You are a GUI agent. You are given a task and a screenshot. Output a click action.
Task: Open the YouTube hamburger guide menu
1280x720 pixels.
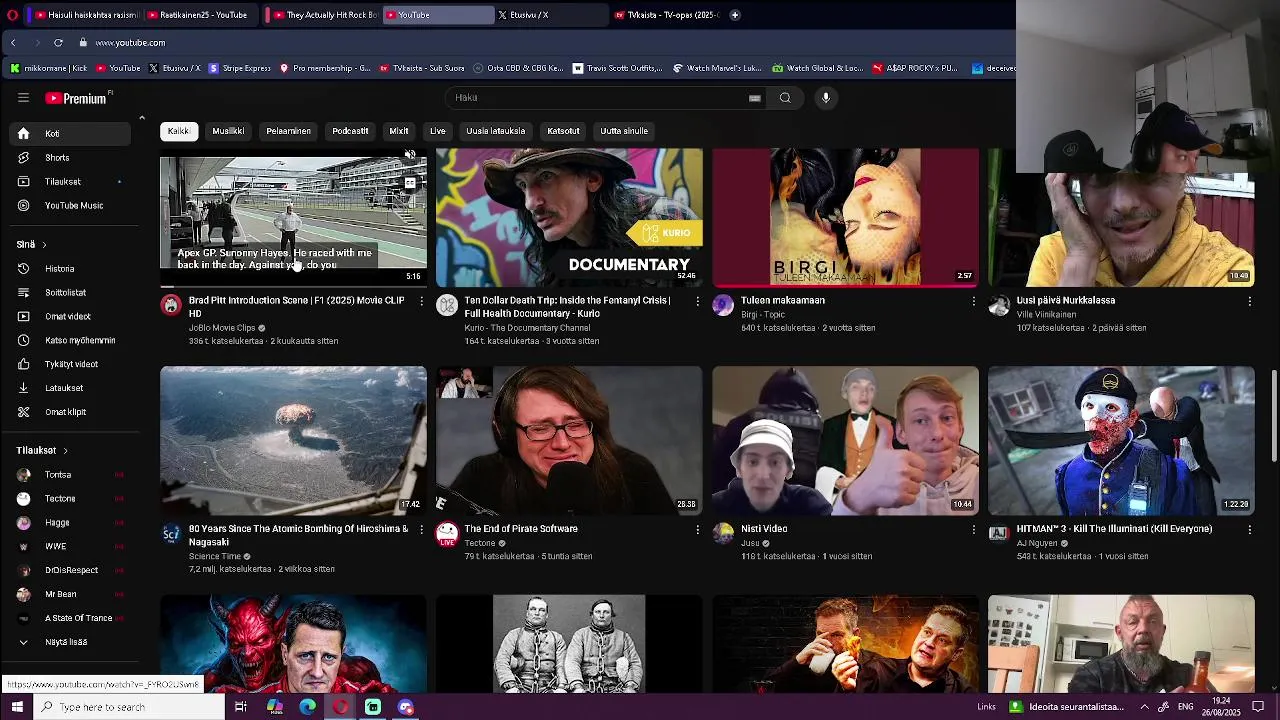[23, 98]
